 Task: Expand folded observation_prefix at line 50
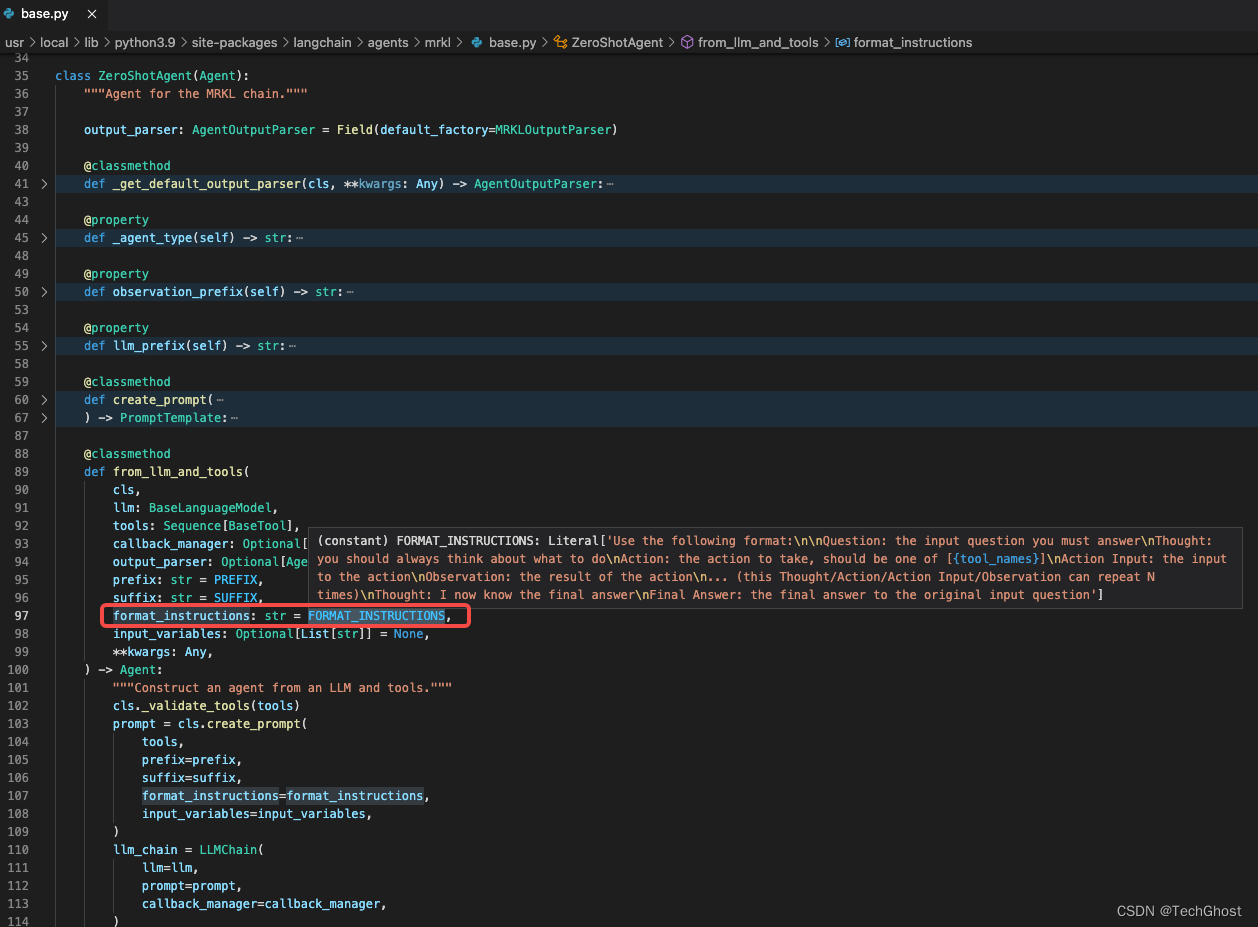coord(44,292)
